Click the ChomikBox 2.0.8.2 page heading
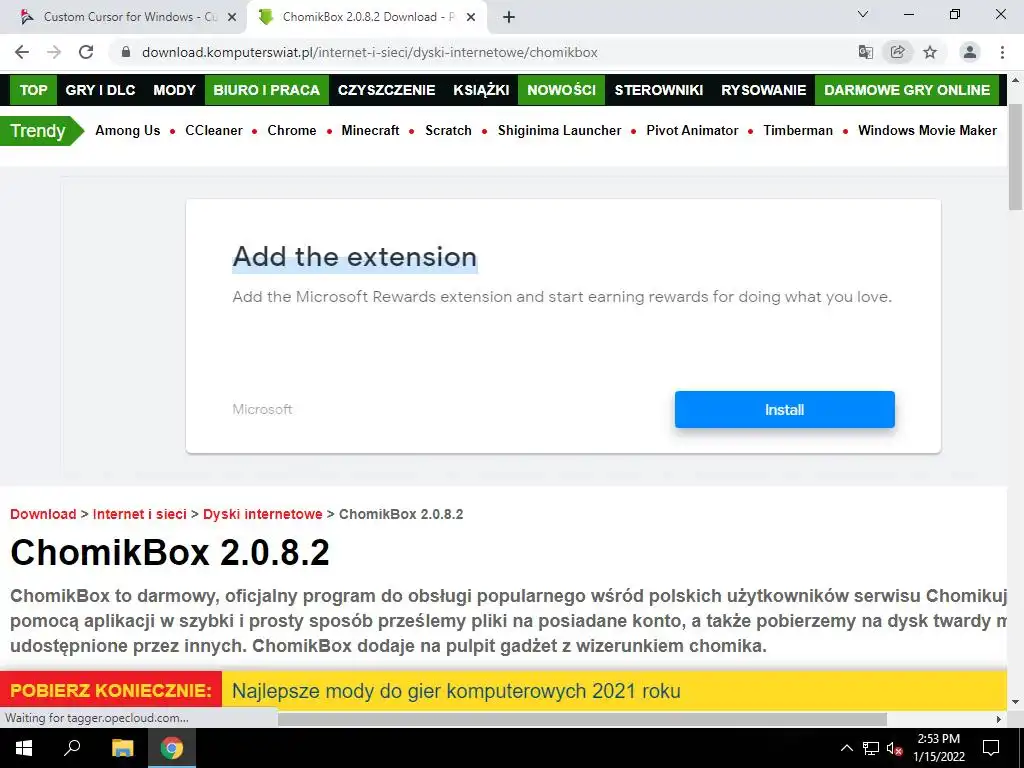 pyautogui.click(x=170, y=552)
